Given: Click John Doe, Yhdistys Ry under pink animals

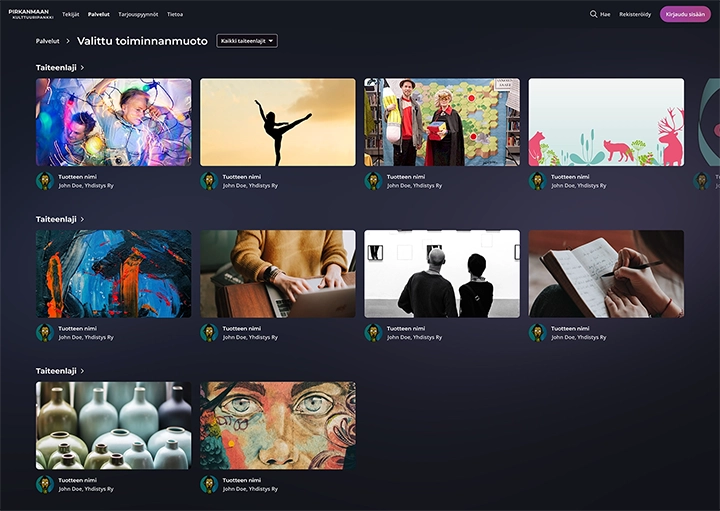Looking at the screenshot, I should click(579, 186).
